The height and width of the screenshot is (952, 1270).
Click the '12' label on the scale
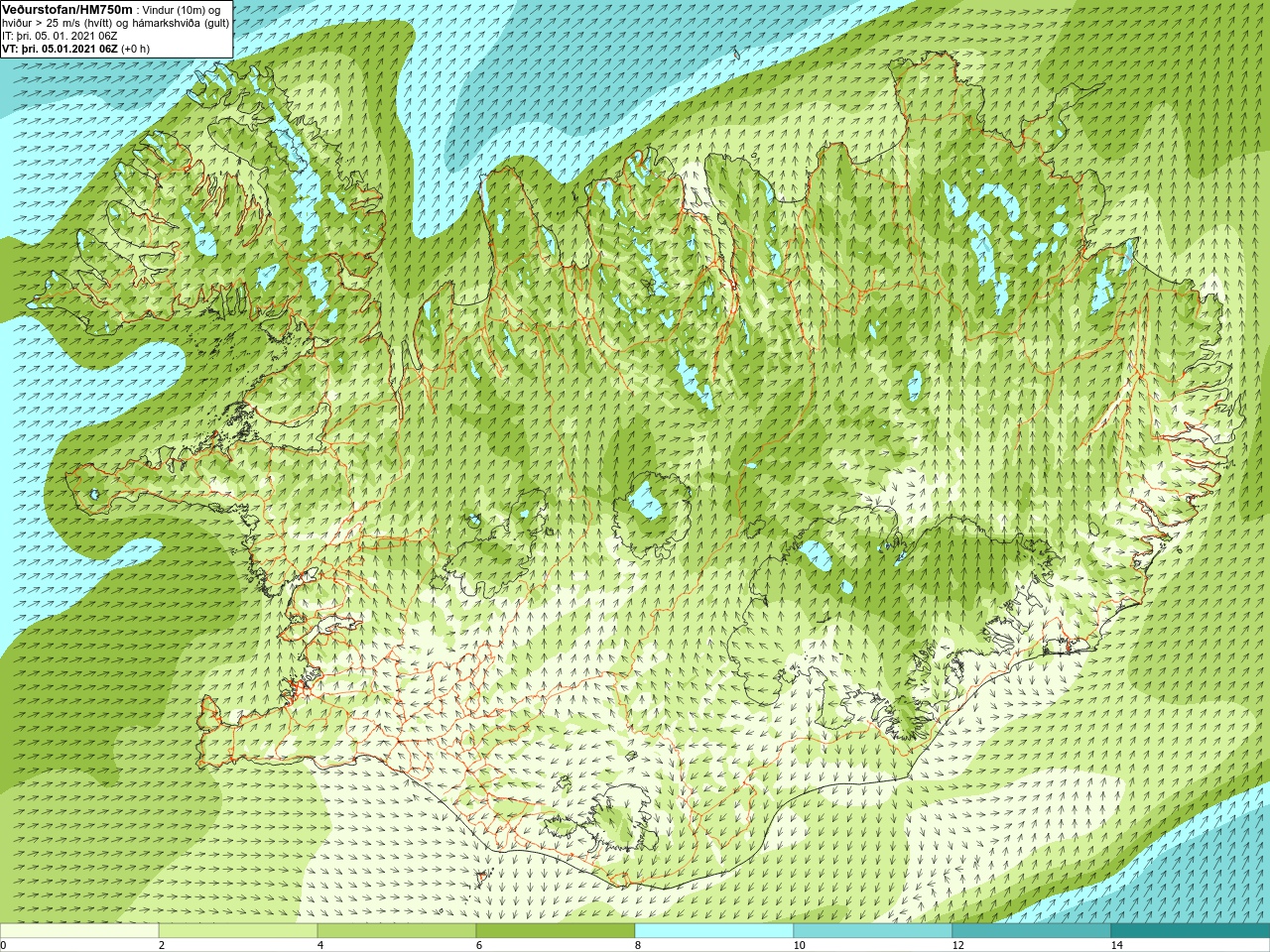point(957,945)
